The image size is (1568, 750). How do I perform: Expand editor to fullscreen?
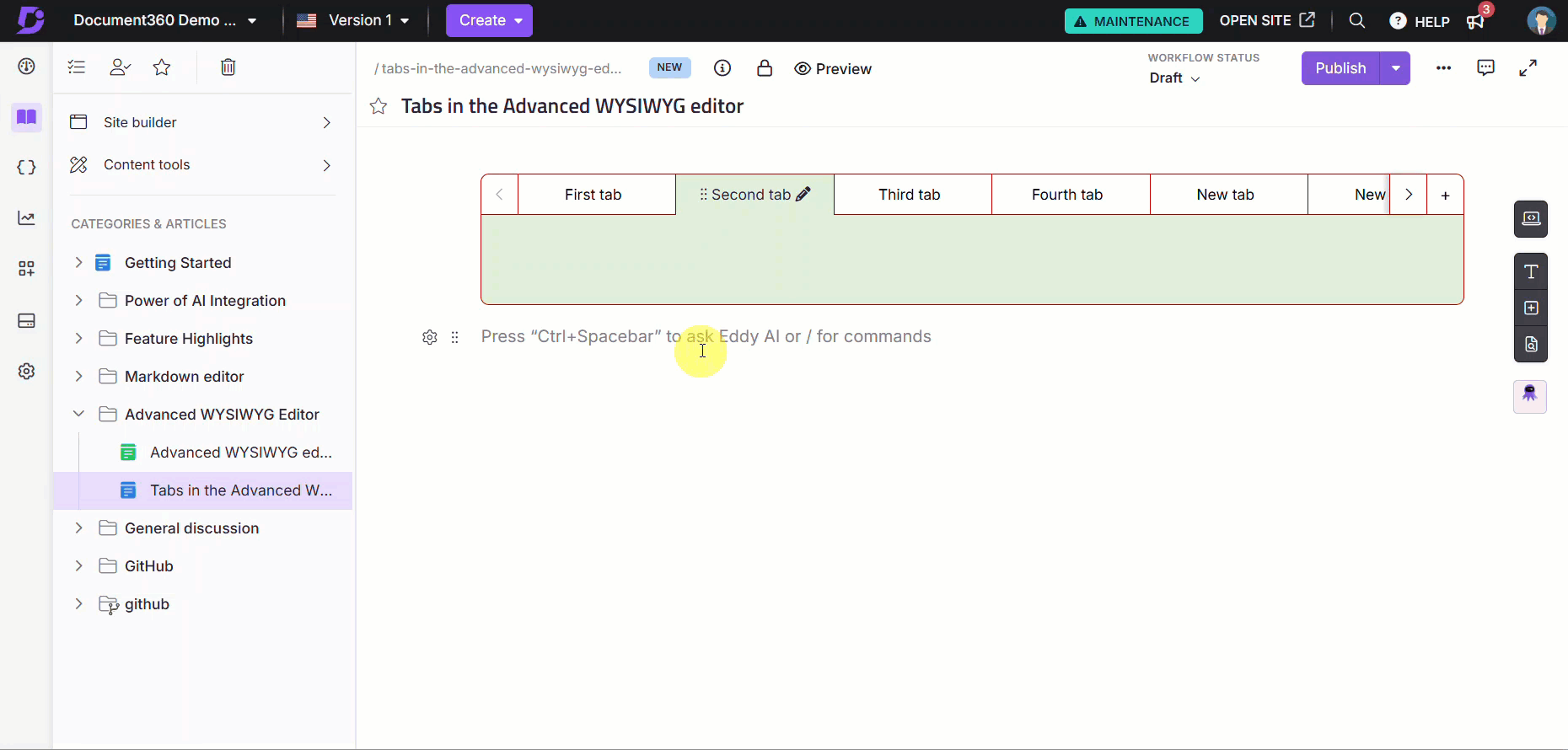(x=1528, y=68)
